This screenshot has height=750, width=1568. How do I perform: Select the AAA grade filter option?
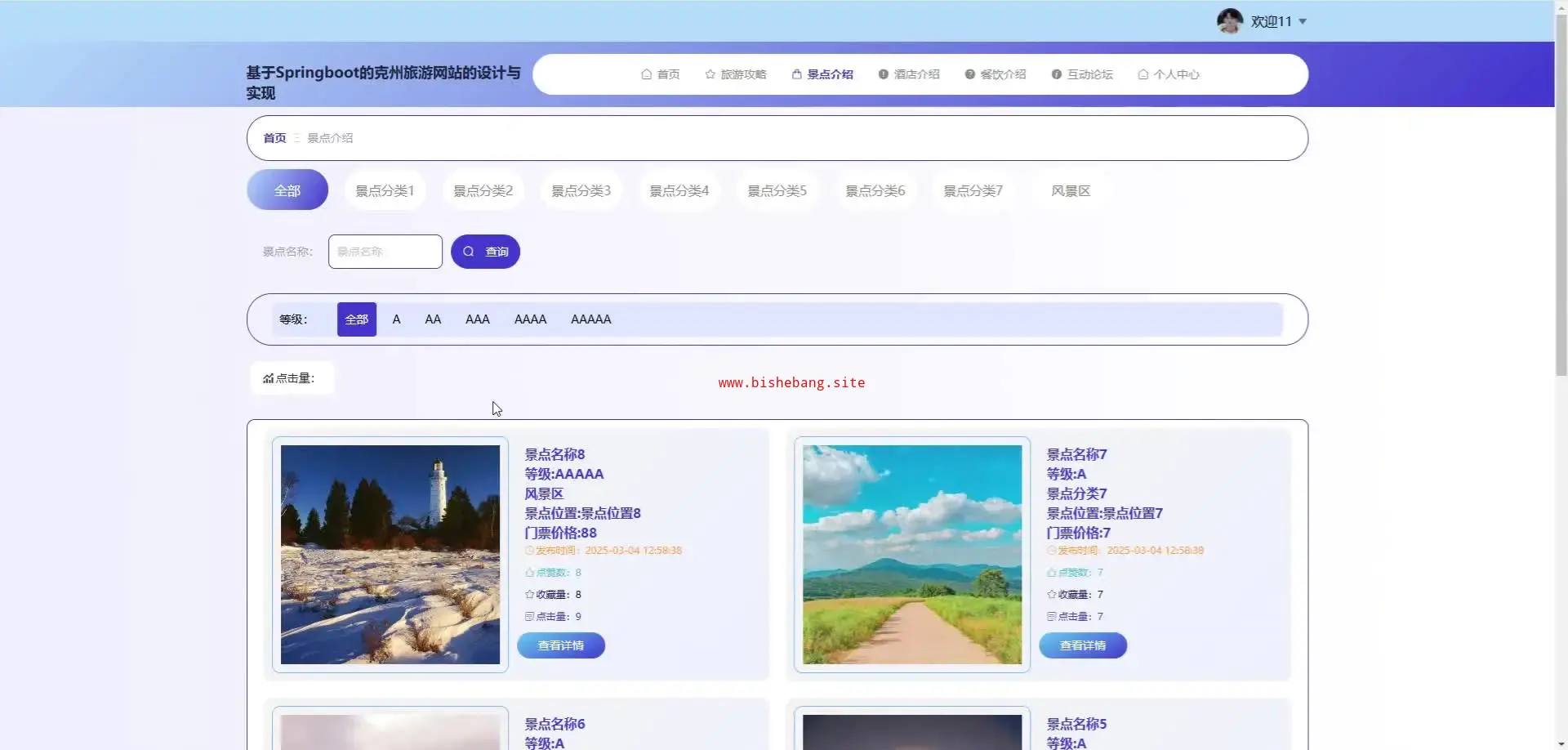tap(477, 319)
